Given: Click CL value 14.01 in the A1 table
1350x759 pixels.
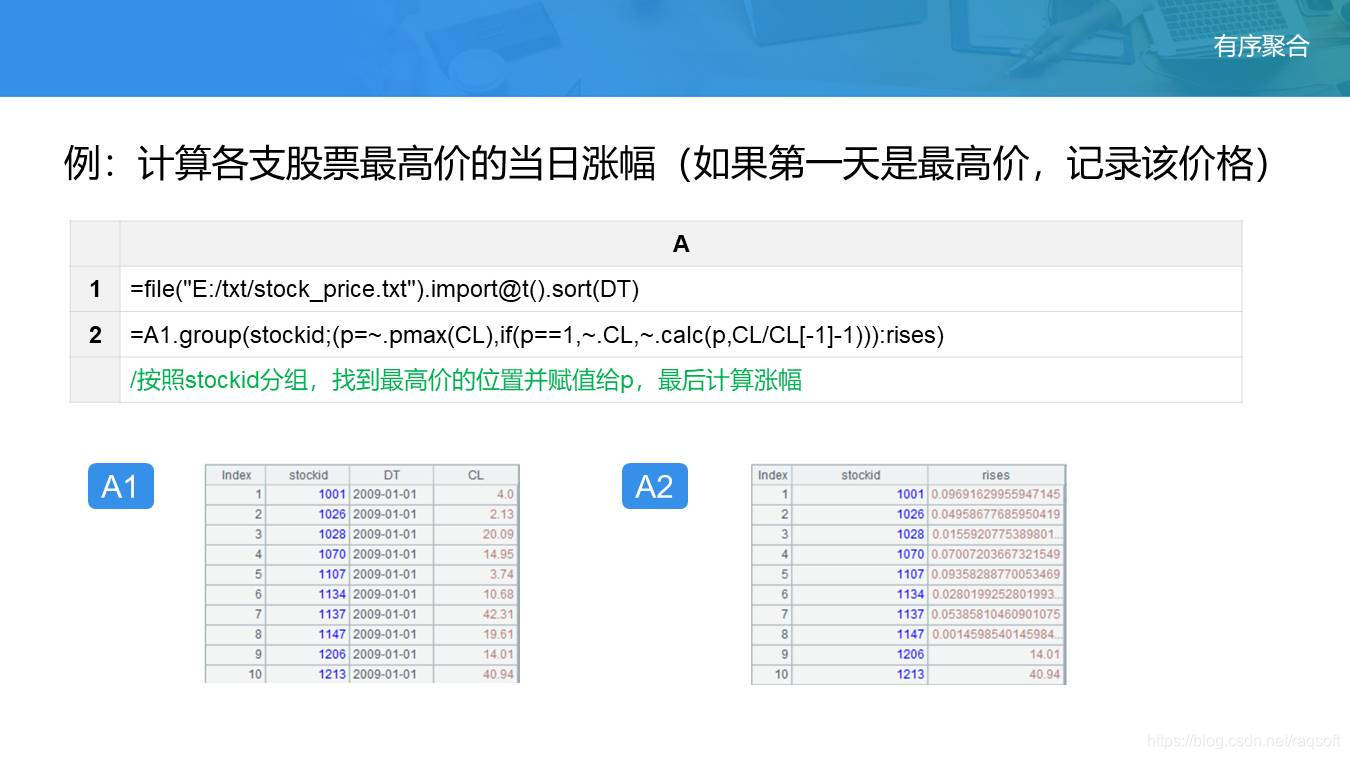Looking at the screenshot, I should [x=498, y=654].
